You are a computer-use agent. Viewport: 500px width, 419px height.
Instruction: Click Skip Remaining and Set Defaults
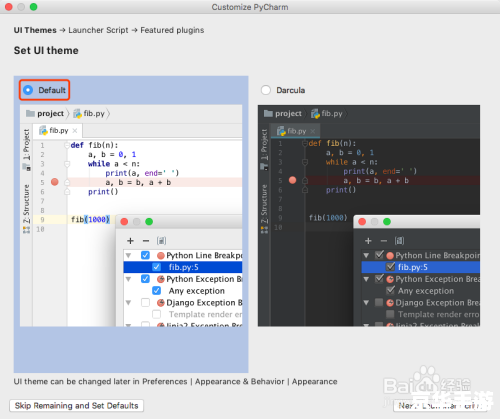(x=77, y=406)
